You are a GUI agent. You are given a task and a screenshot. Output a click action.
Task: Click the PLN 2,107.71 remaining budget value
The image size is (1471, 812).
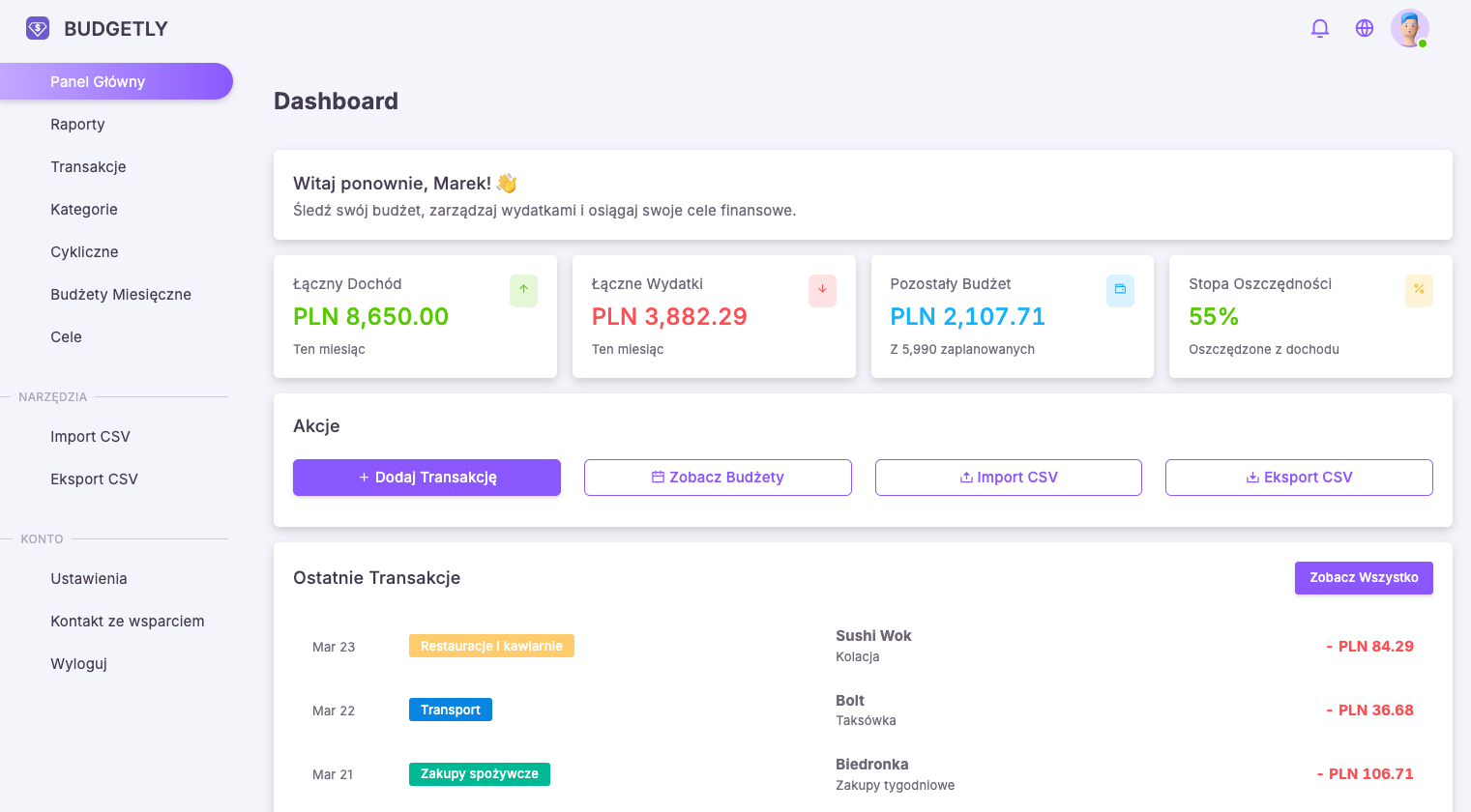(x=967, y=316)
